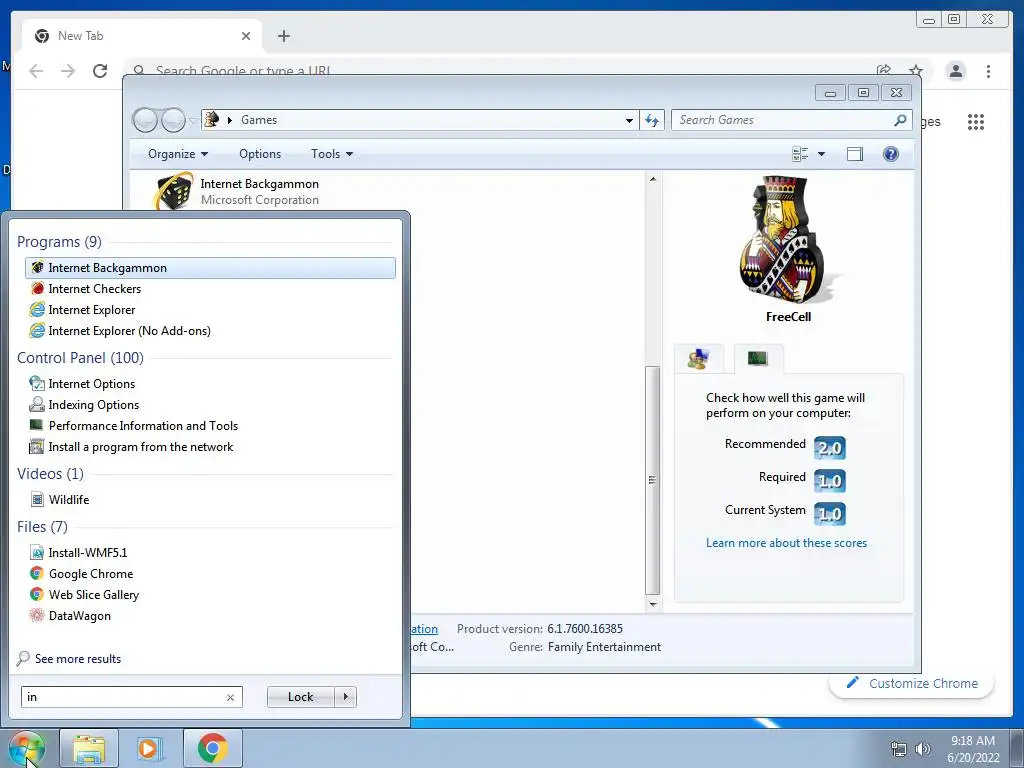Expand the Games address bar history dropdown
This screenshot has width=1024, height=768.
coord(629,120)
